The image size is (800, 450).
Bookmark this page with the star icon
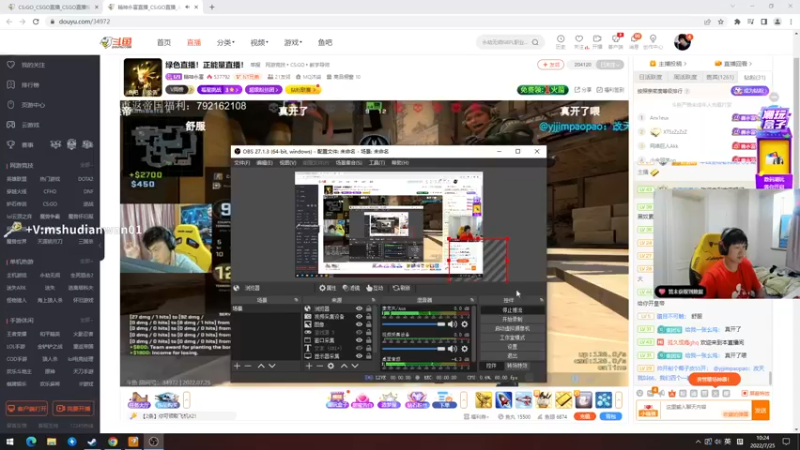coord(720,22)
